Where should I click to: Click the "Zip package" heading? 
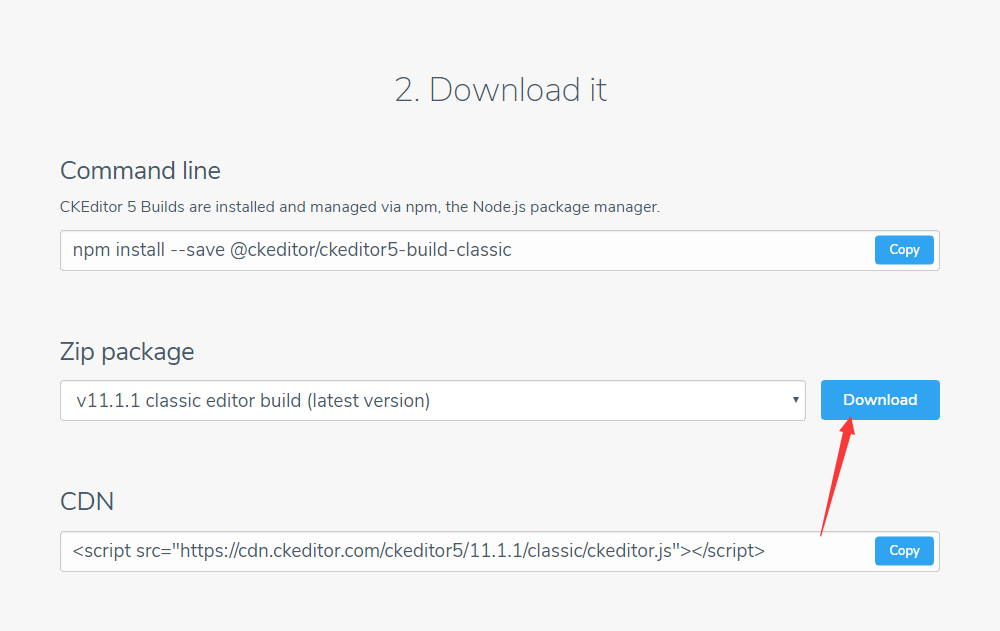point(127,352)
